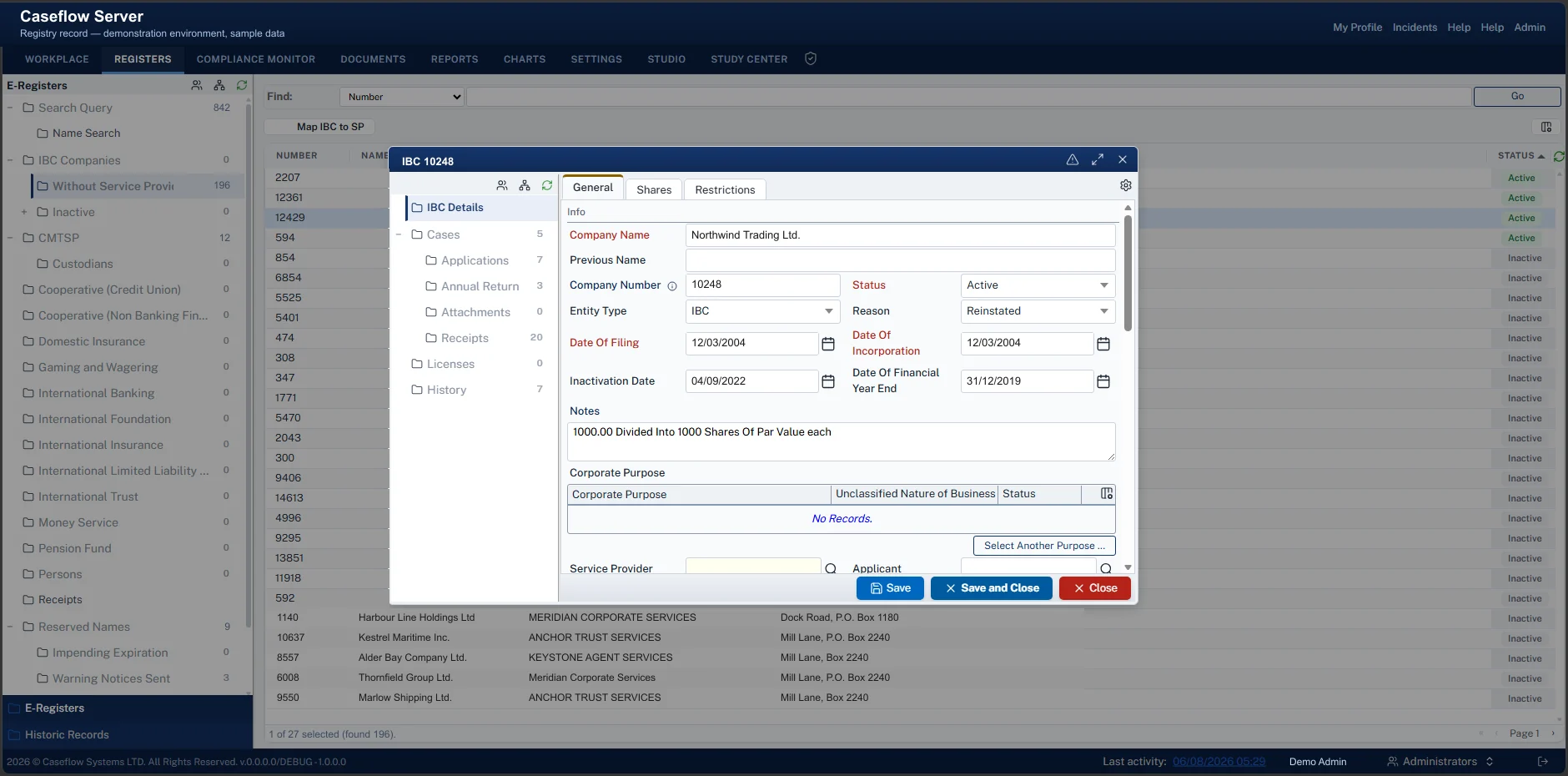Open calendar for Date Of Financial Year End

[1103, 381]
